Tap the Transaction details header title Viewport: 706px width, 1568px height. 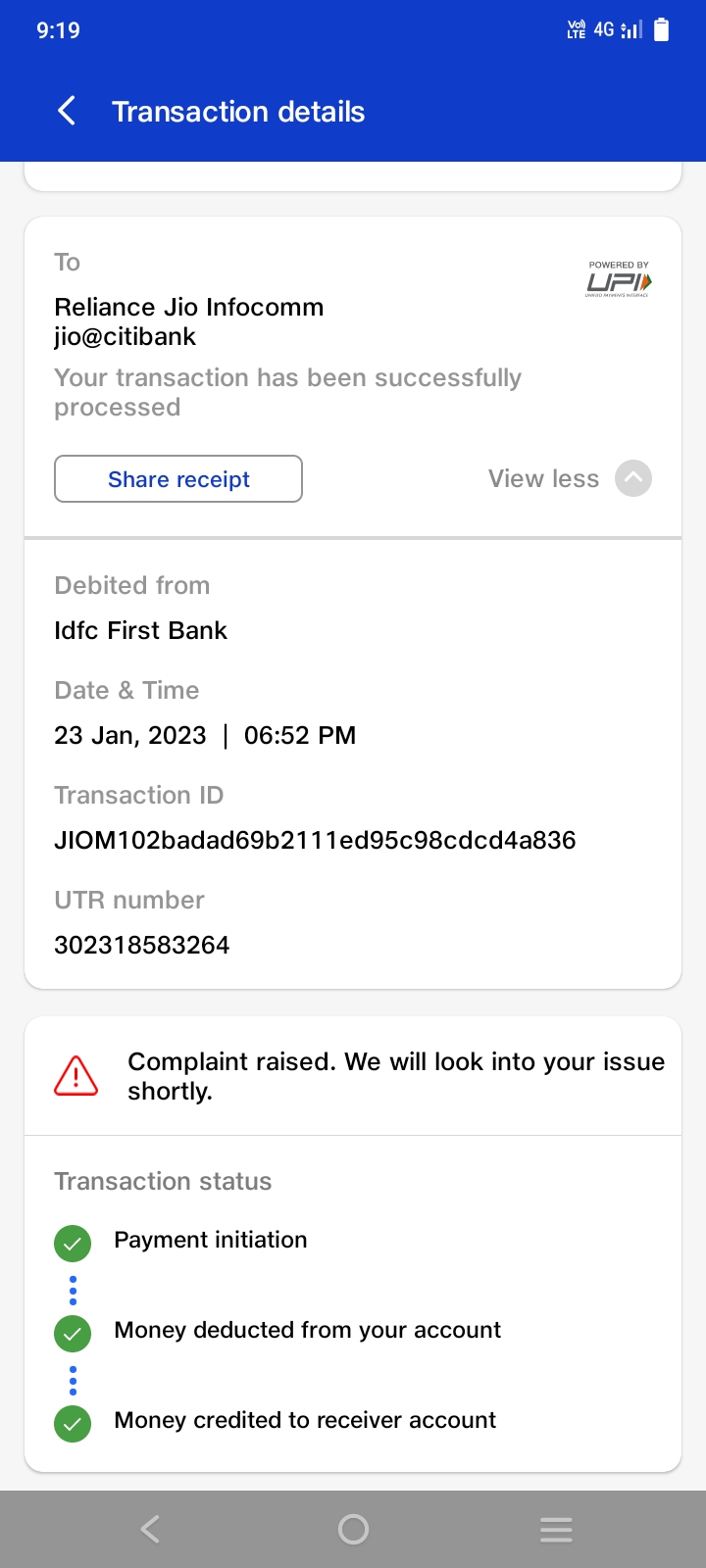(x=238, y=112)
